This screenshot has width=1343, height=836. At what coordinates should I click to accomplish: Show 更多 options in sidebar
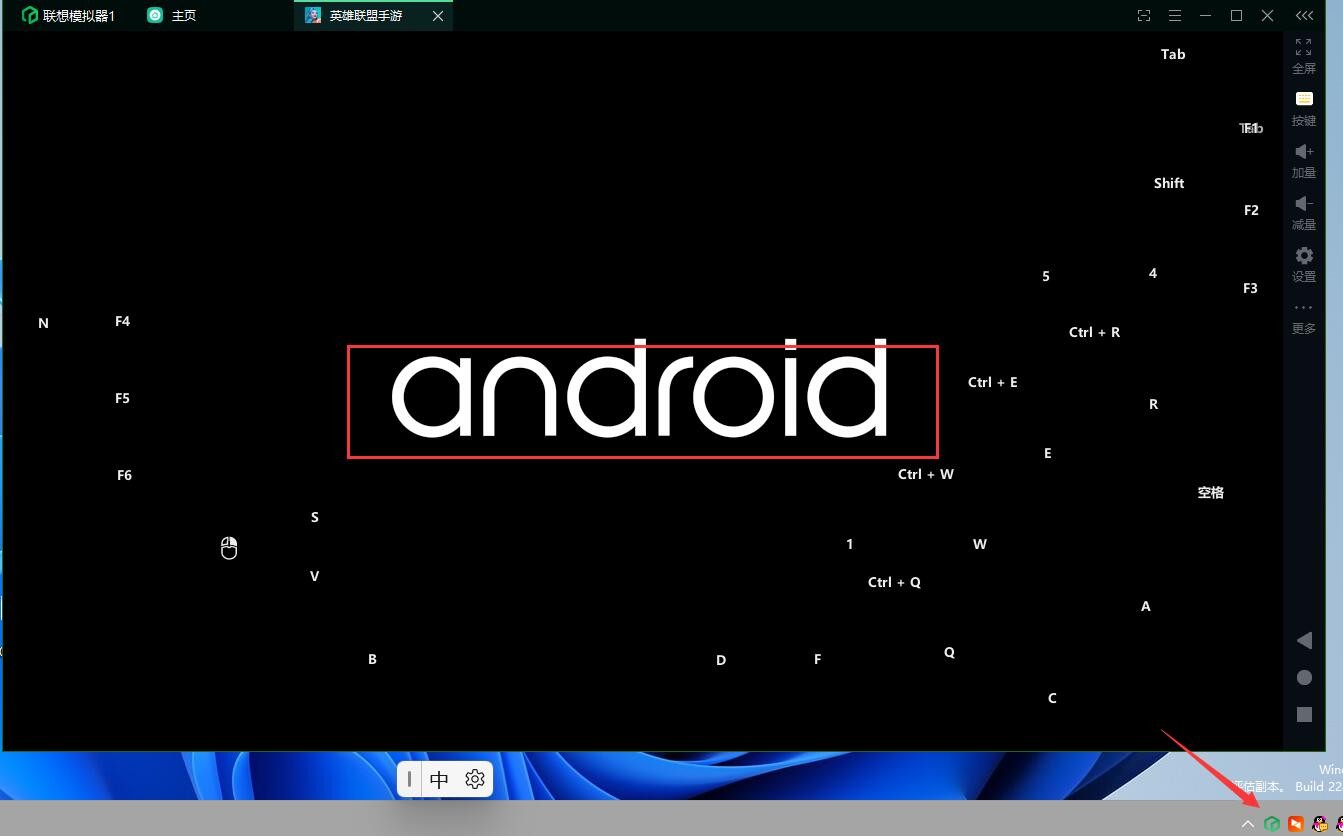[x=1303, y=317]
